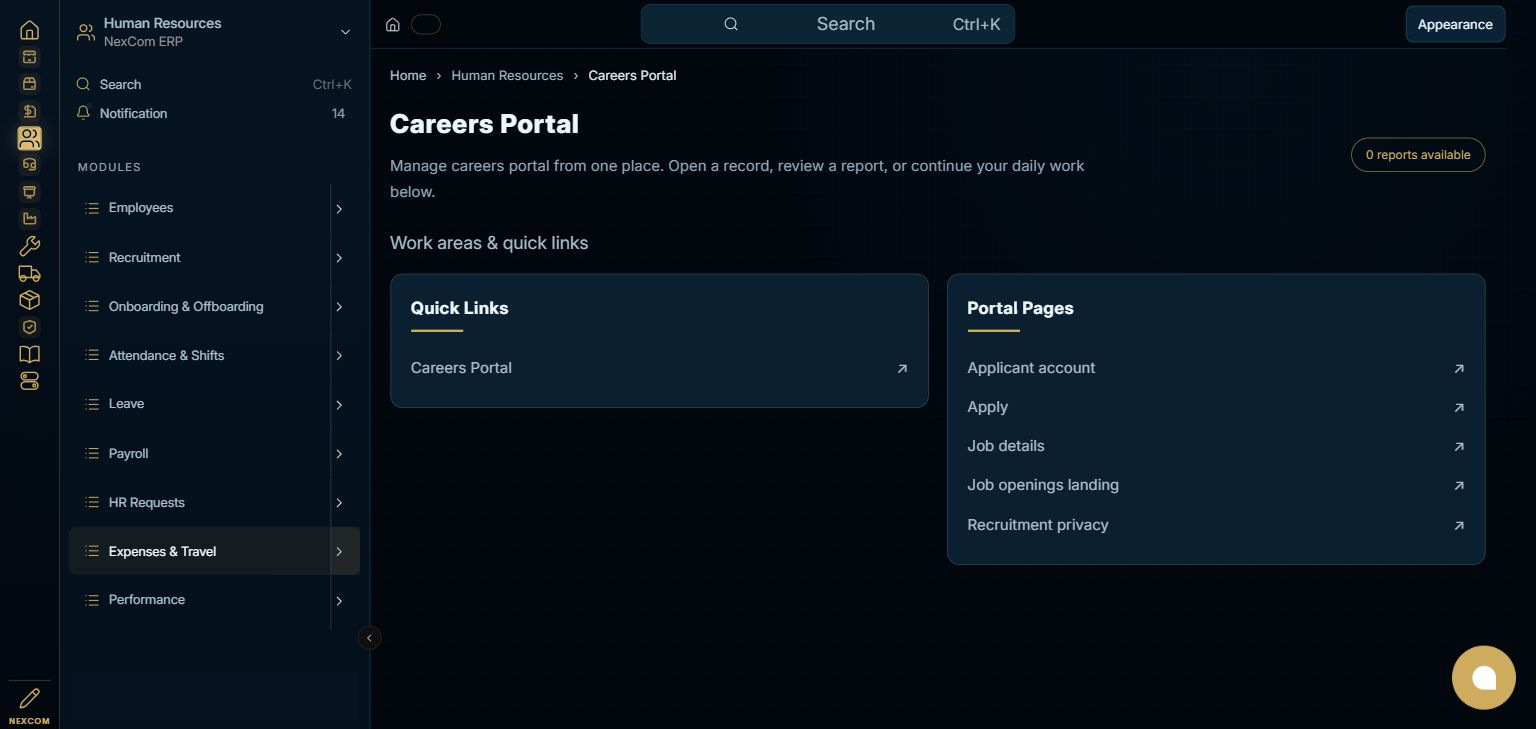
Task: Open the Job details portal page
Action: (x=1216, y=446)
